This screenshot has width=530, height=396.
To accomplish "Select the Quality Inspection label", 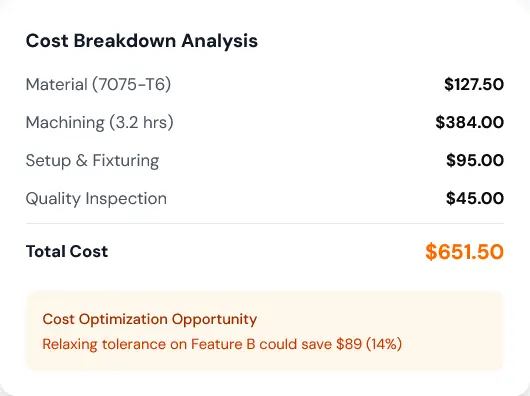I will click(96, 199).
